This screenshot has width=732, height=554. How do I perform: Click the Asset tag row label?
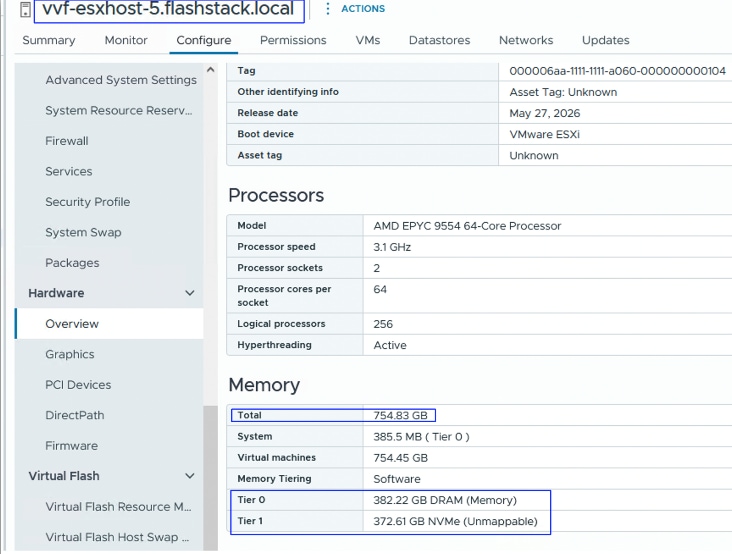260,155
